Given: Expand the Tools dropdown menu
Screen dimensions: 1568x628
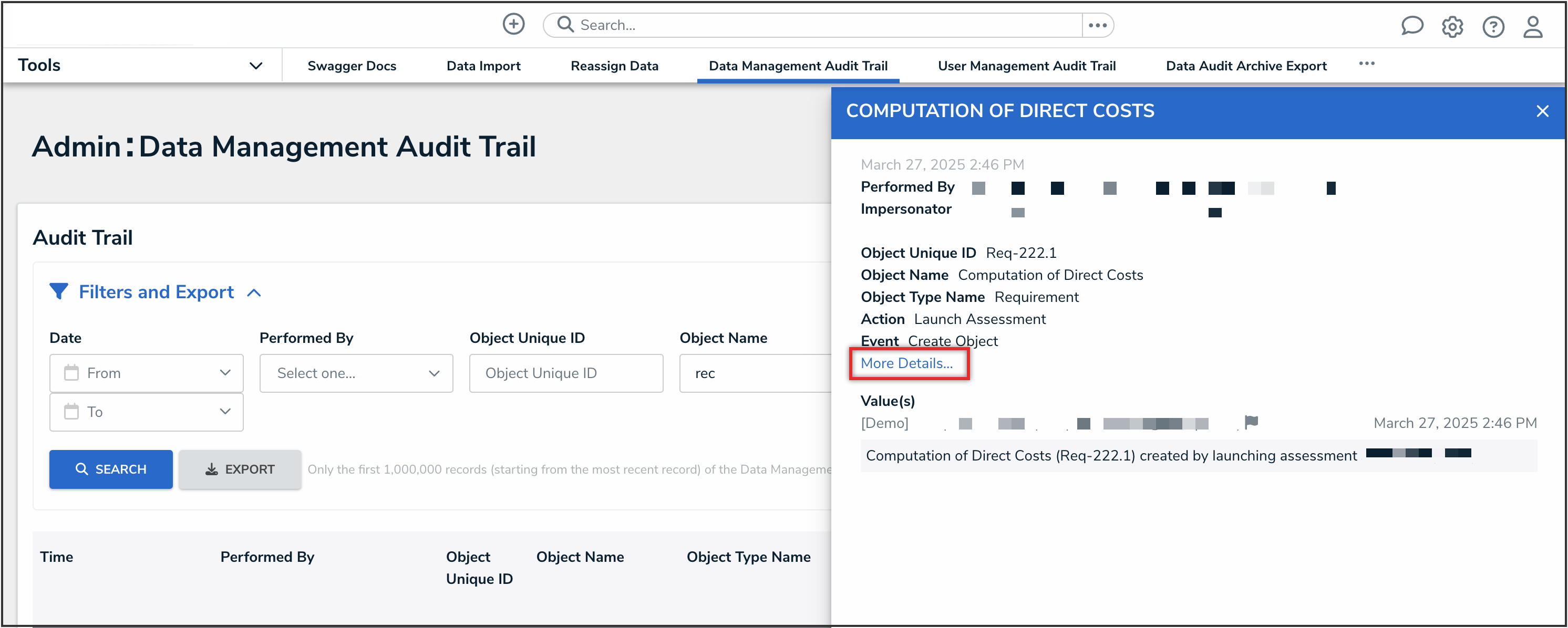Looking at the screenshot, I should point(256,66).
